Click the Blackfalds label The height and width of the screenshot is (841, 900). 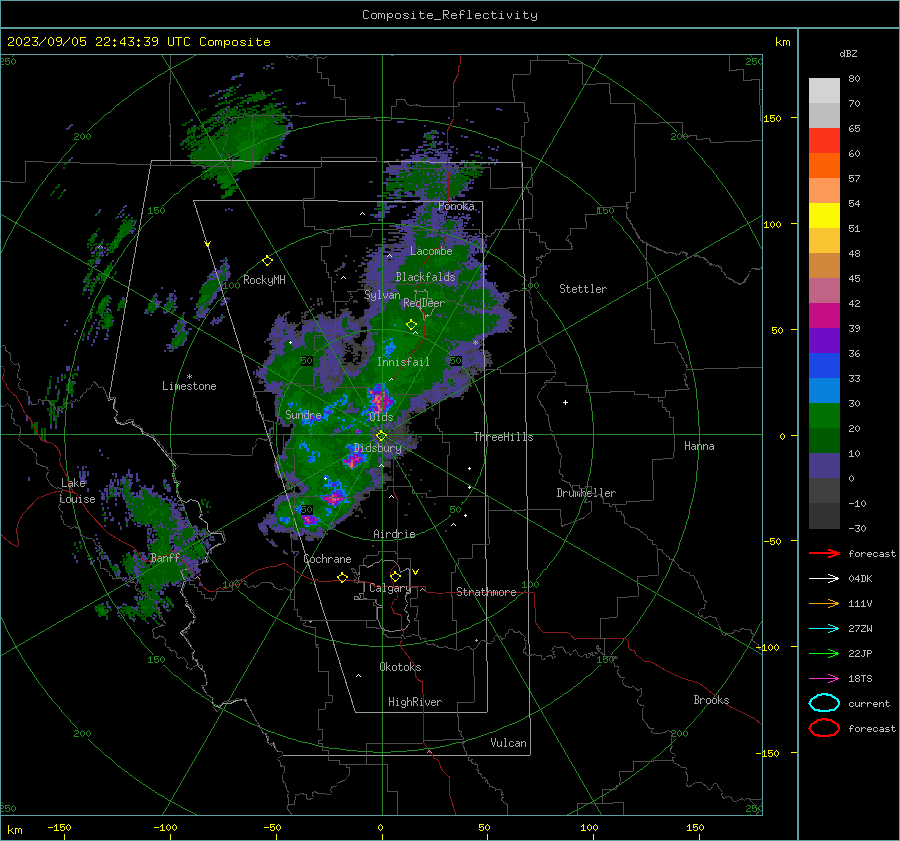click(x=425, y=277)
